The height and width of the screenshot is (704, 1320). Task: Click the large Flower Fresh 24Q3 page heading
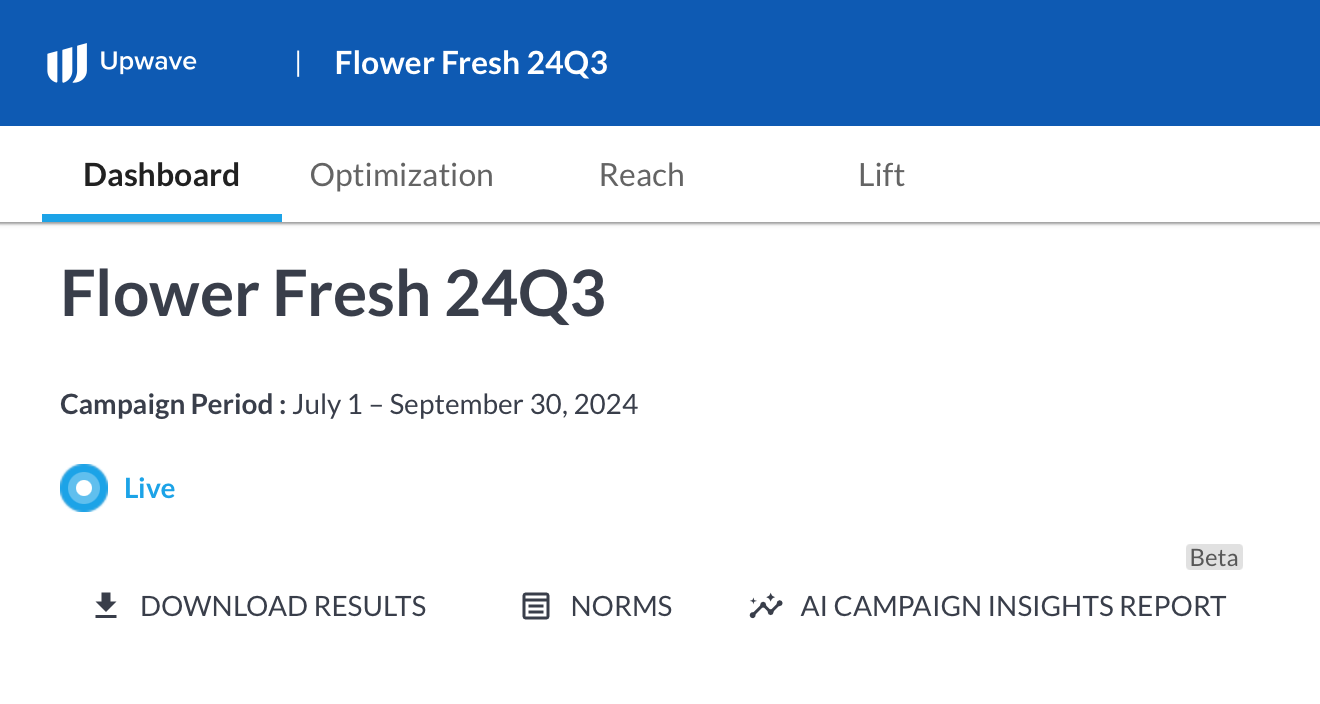click(333, 294)
